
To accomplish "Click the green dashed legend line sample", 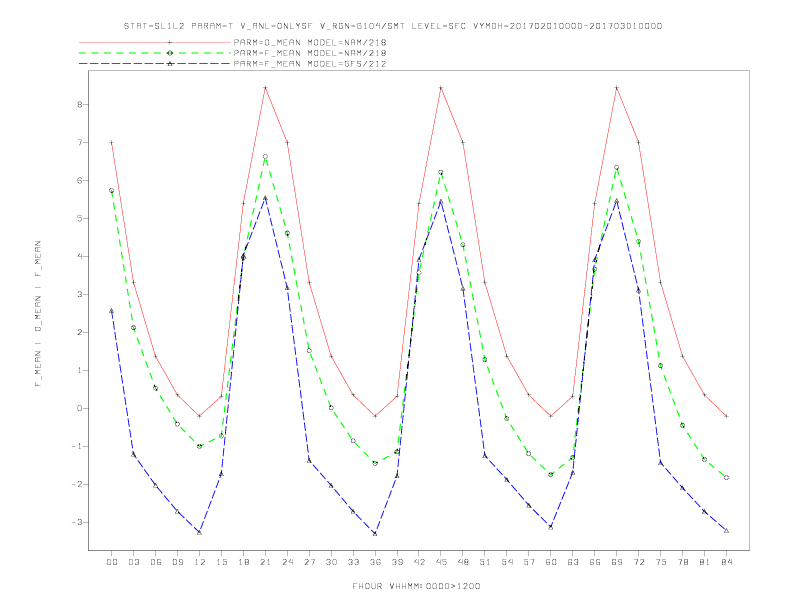I will pos(155,53).
